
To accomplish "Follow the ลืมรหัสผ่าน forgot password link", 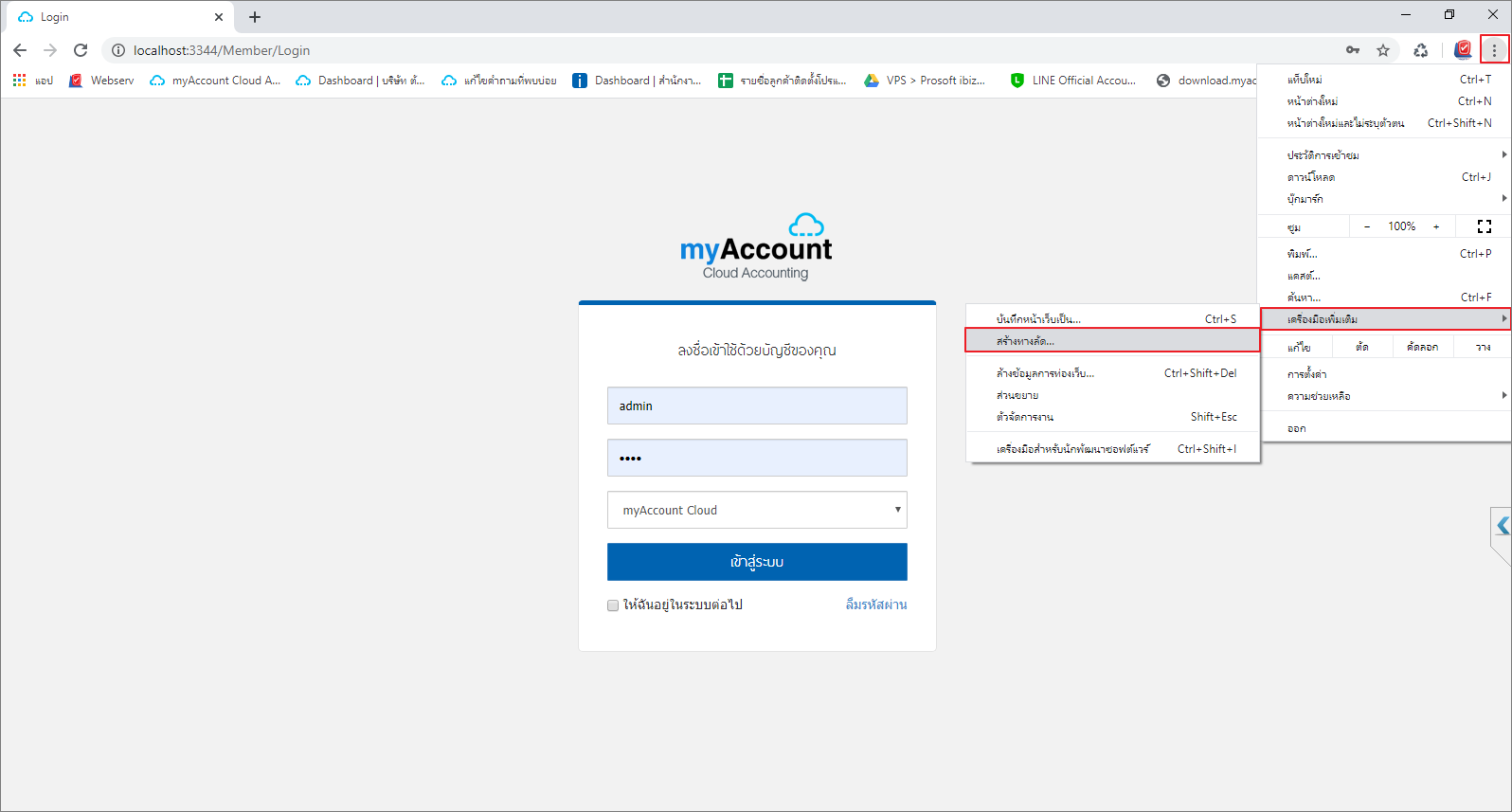I will click(876, 604).
